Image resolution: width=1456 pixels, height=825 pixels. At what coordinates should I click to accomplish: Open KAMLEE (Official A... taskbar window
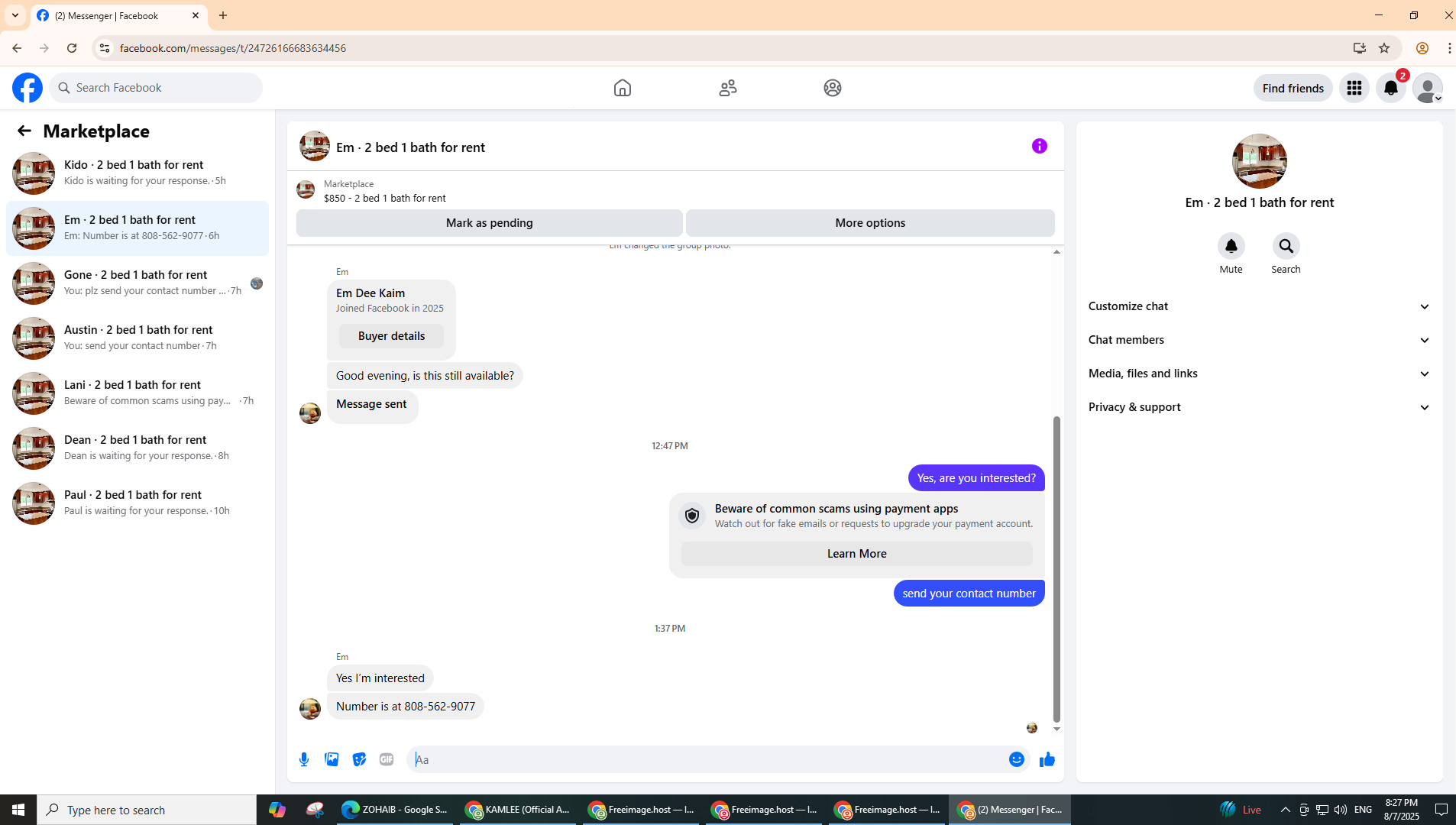(517, 810)
